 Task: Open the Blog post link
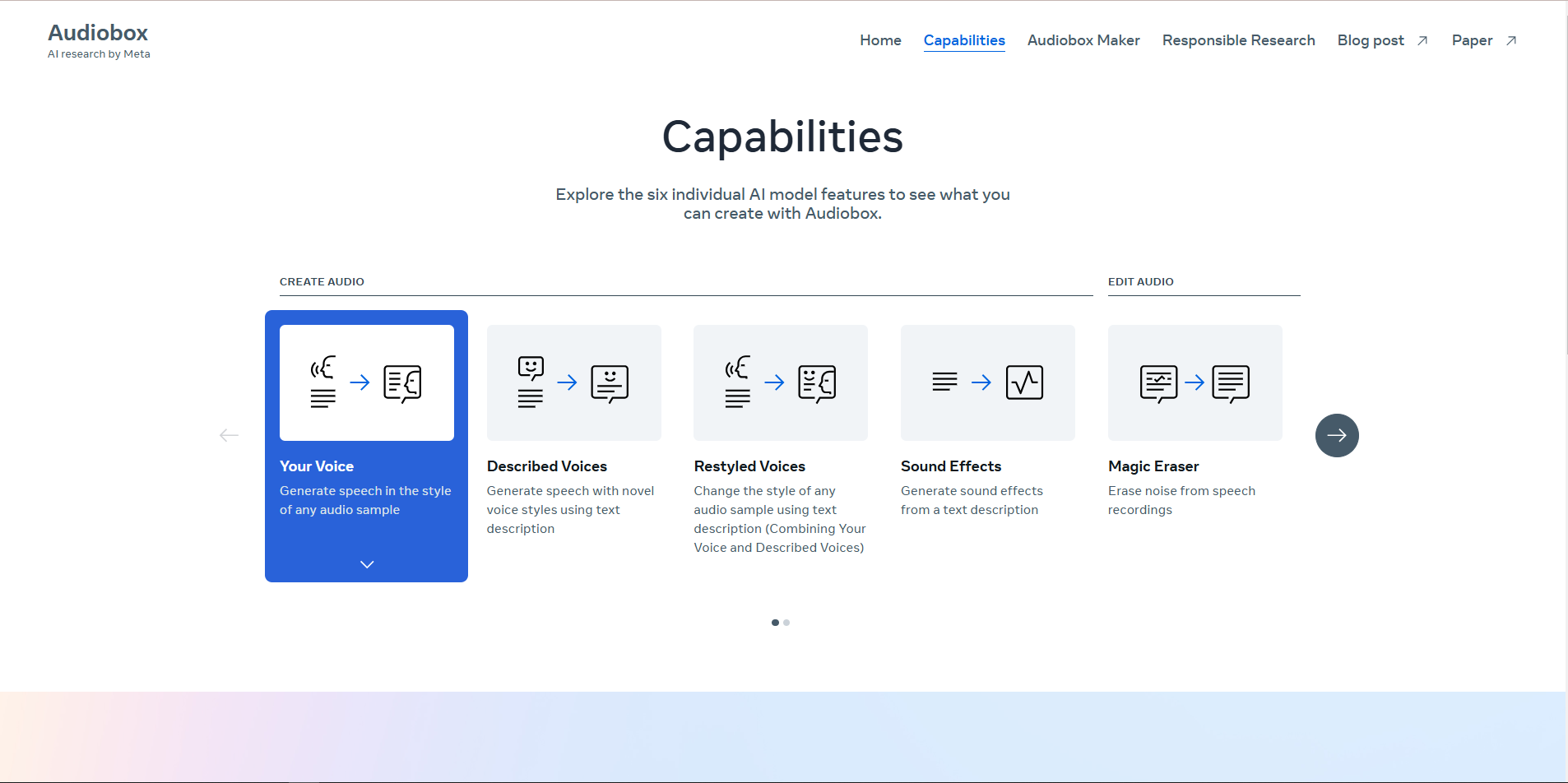tap(1371, 40)
